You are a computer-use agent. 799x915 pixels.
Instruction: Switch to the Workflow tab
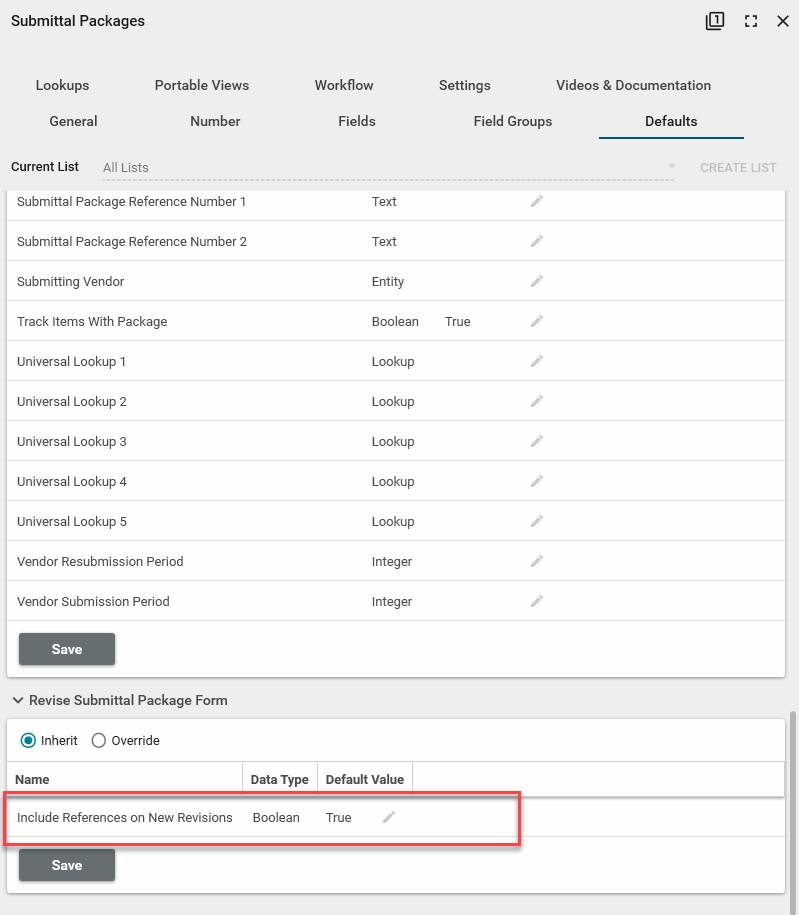pyautogui.click(x=344, y=85)
